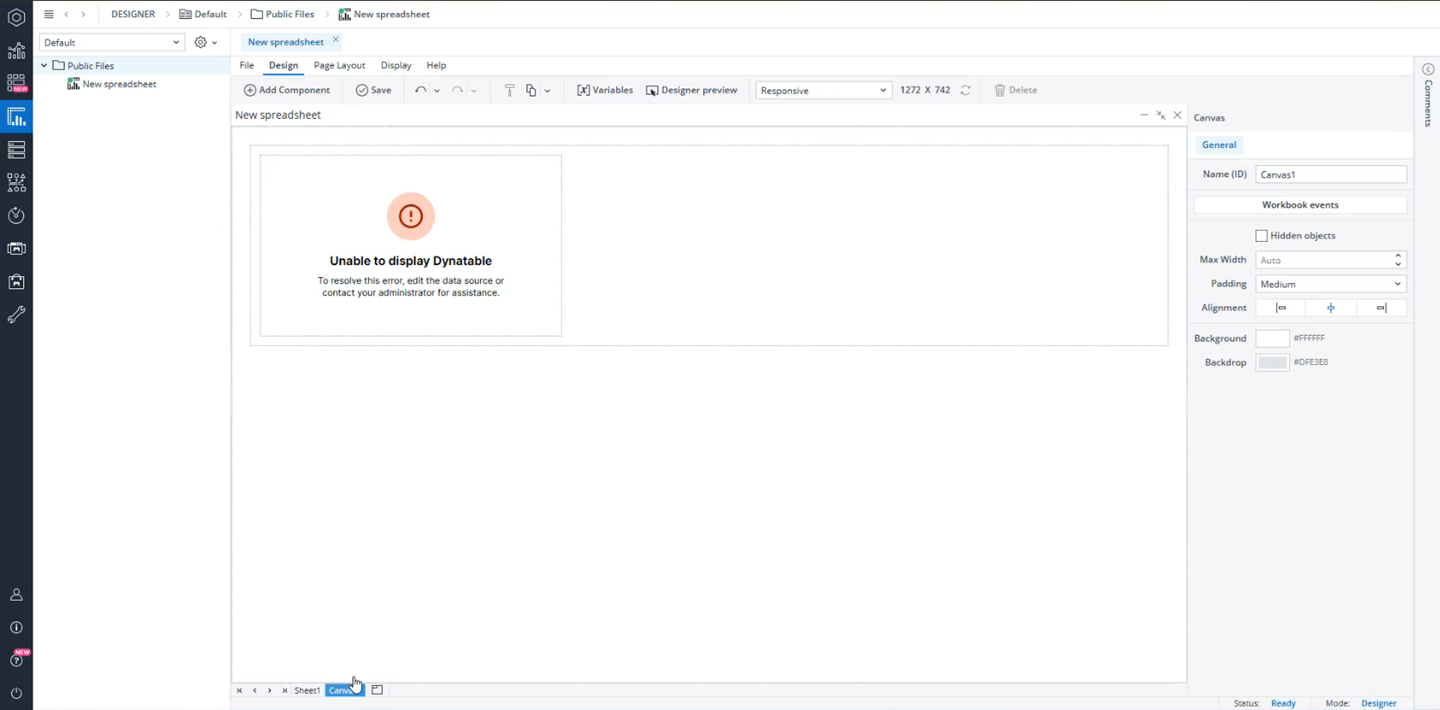The image size is (1440, 710).
Task: Click the Add Component button
Action: [287, 90]
